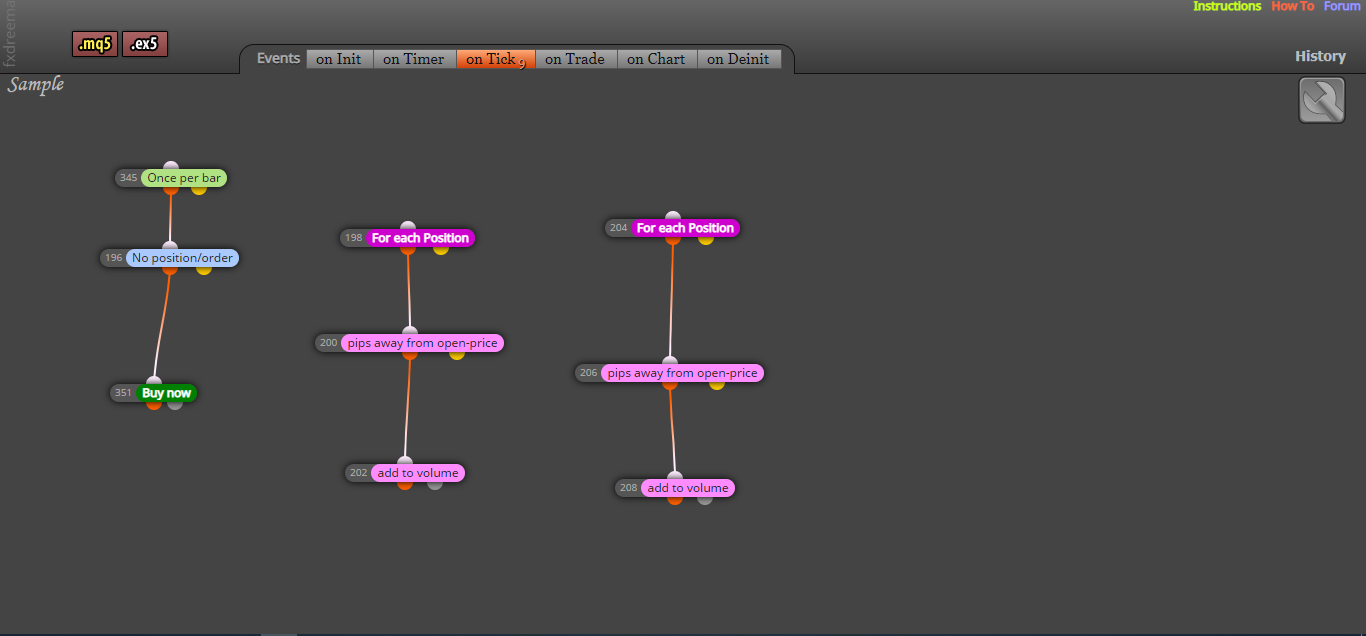Image resolution: width=1366 pixels, height=636 pixels.
Task: Select add to volume block 202
Action: point(418,473)
